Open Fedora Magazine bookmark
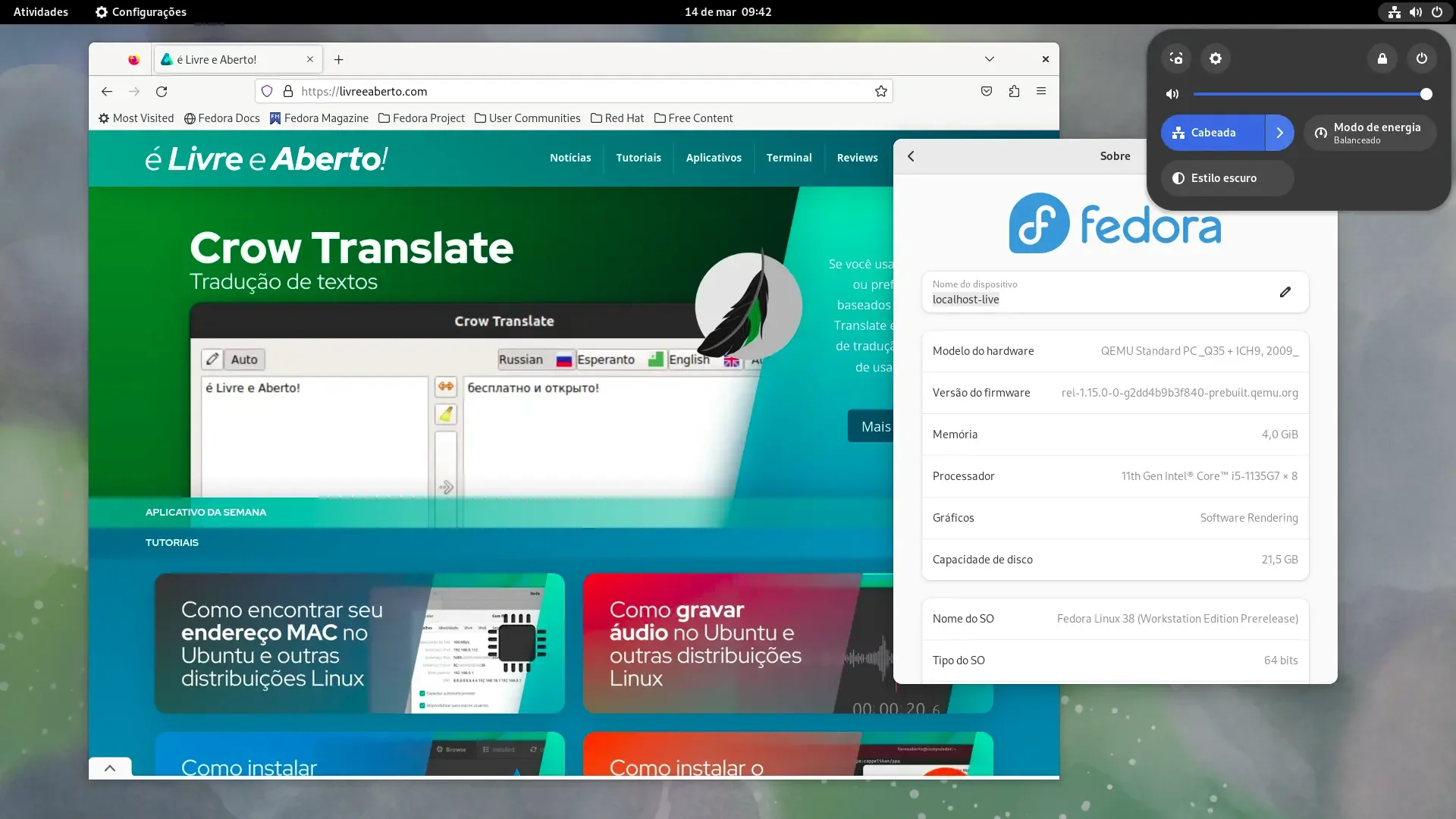Image resolution: width=1456 pixels, height=819 pixels. (319, 118)
